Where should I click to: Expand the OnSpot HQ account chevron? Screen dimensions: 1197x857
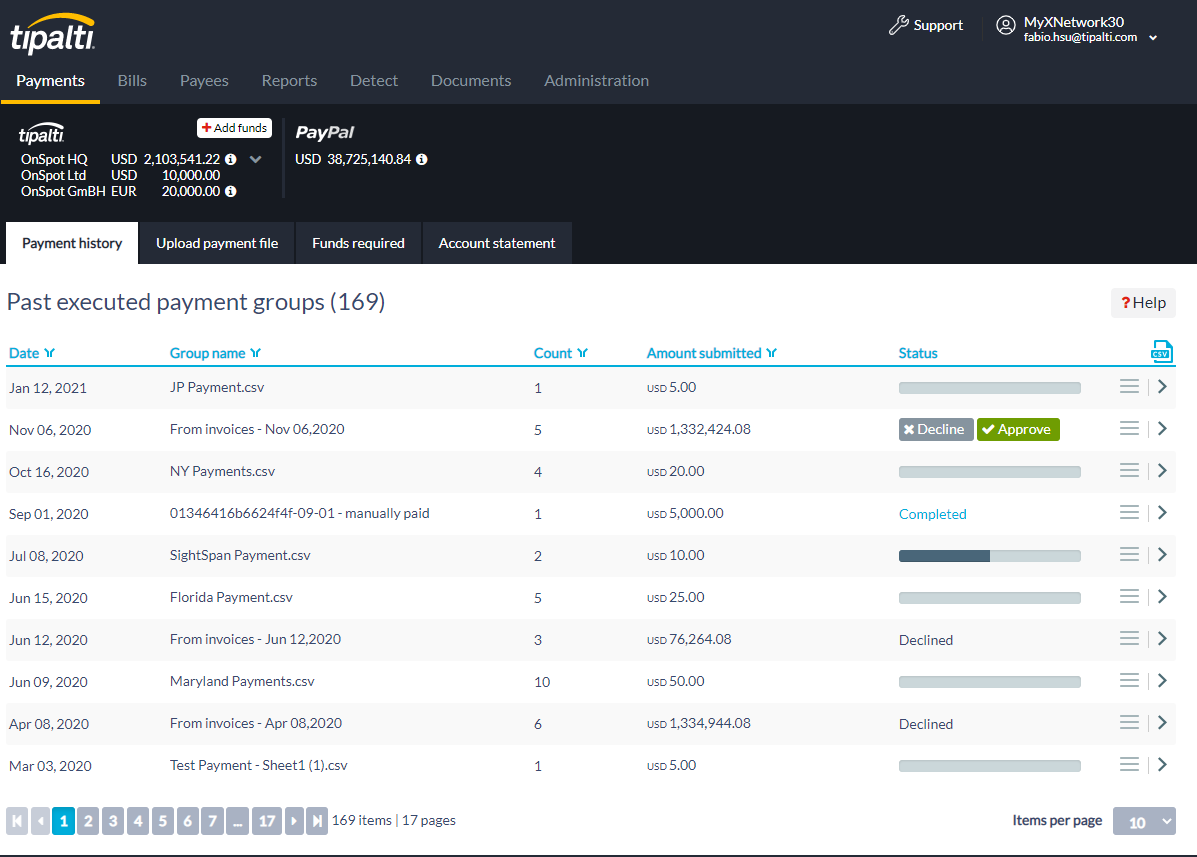point(255,159)
